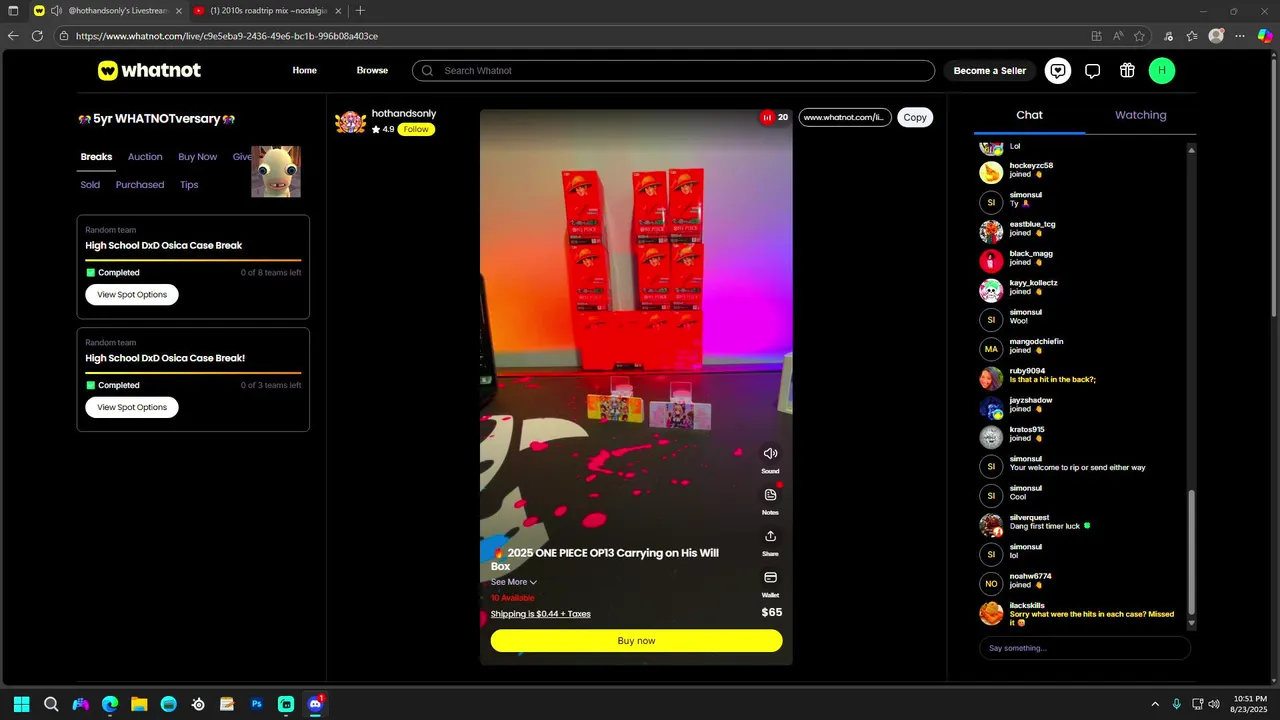1280x720 pixels.
Task: Click Copy stream link button
Action: pos(915,117)
